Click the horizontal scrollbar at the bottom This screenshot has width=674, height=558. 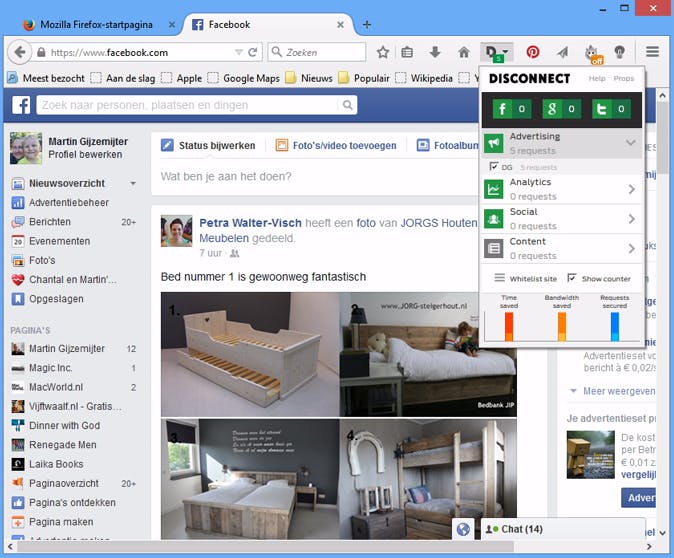265,547
